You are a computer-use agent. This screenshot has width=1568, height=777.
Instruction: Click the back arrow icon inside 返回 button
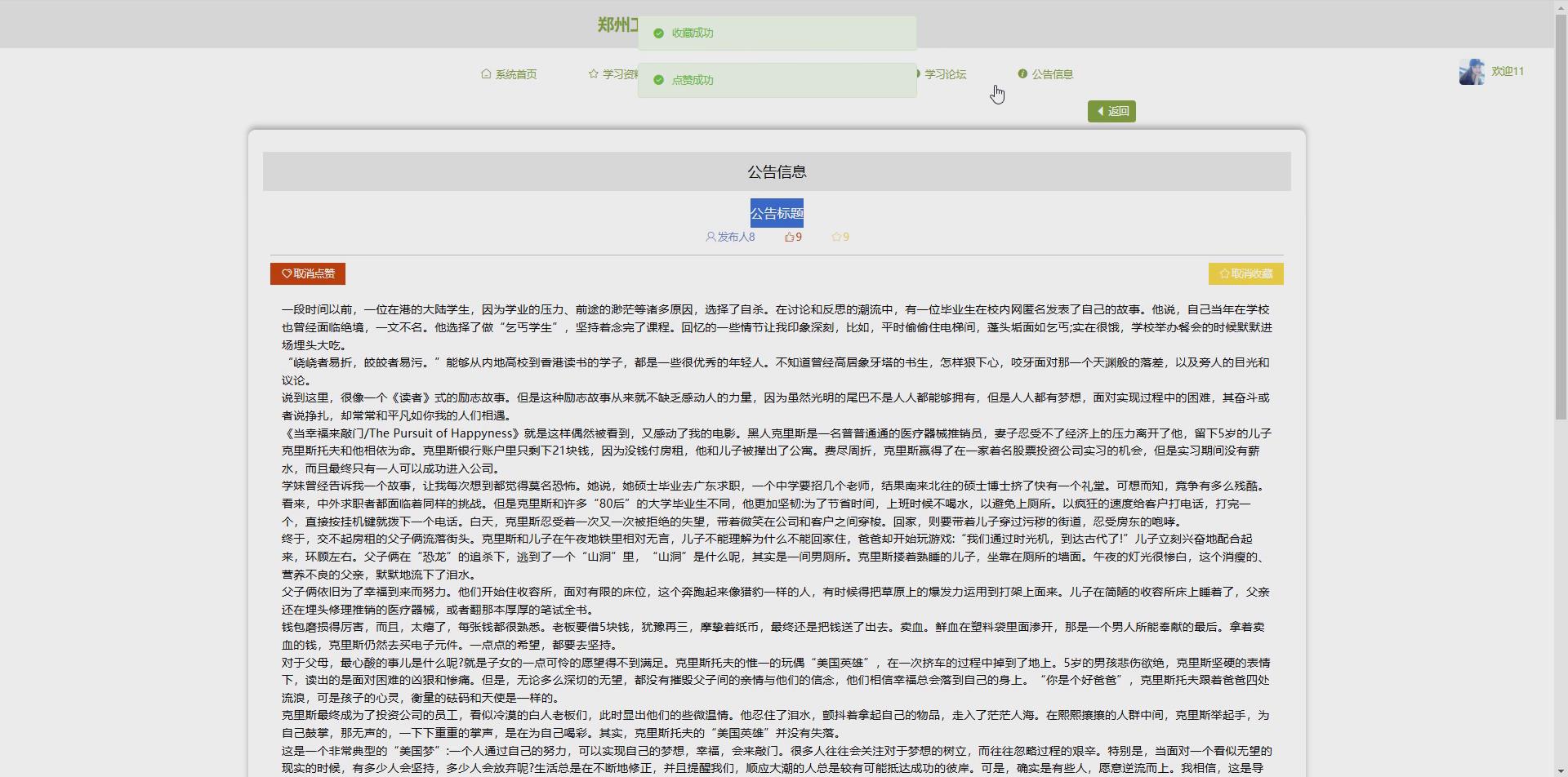point(1100,111)
